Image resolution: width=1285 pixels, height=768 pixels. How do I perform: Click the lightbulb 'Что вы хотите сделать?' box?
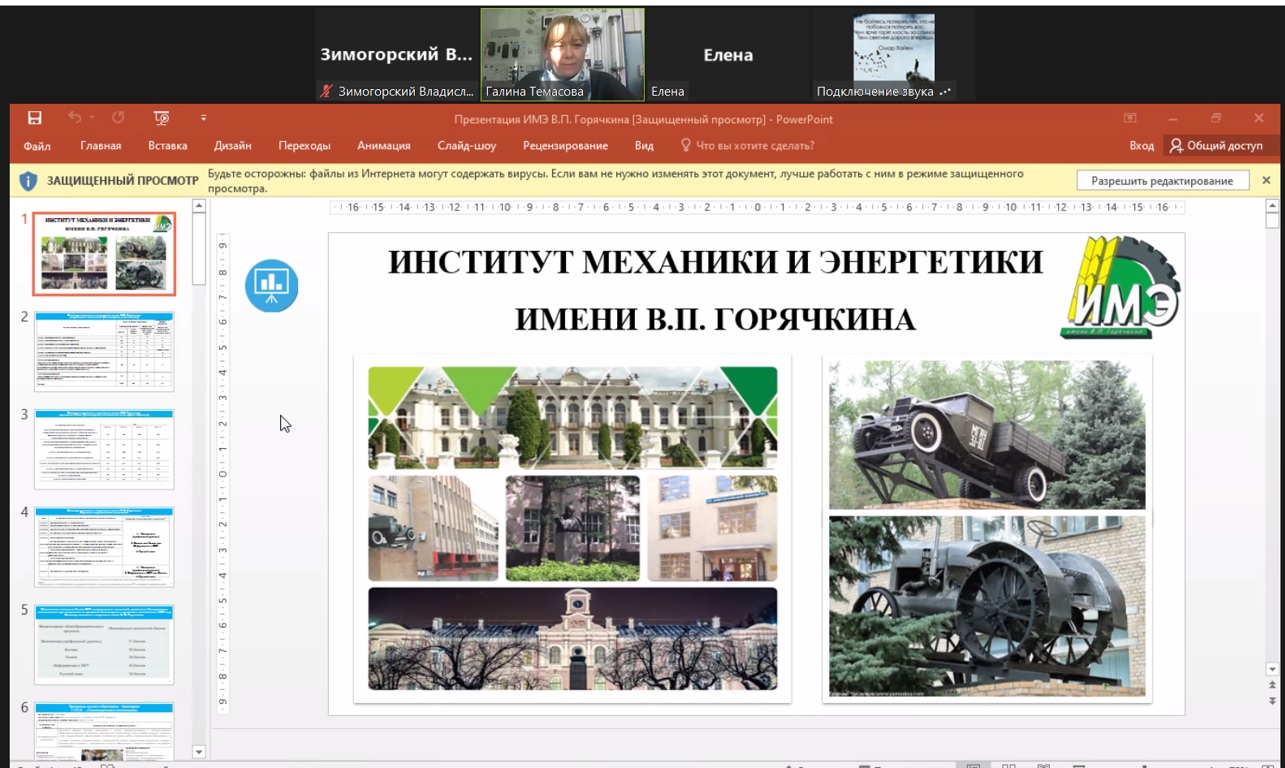[747, 145]
